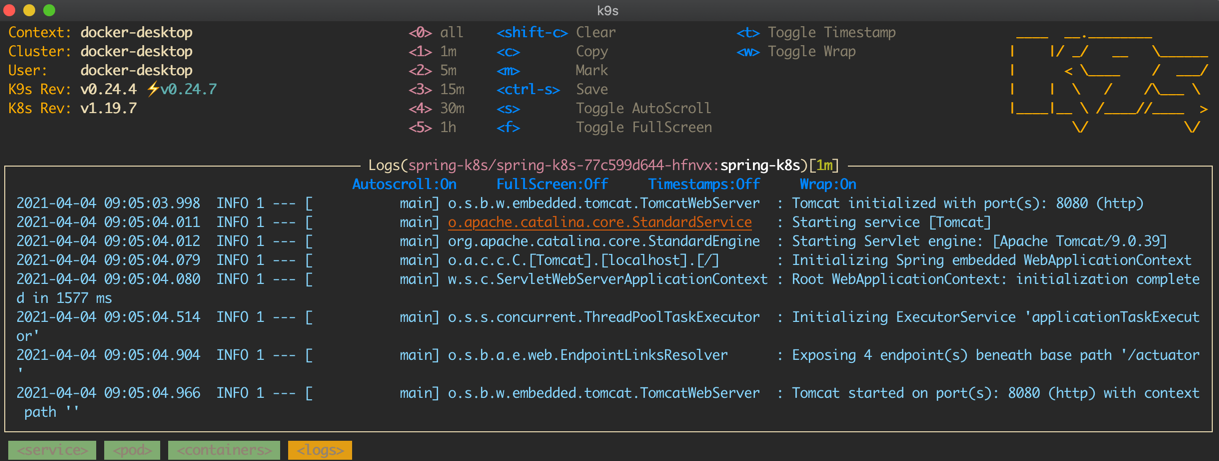Click the timestamp 09:05:04.514
Viewport: 1219px width, 461px height.
point(152,318)
